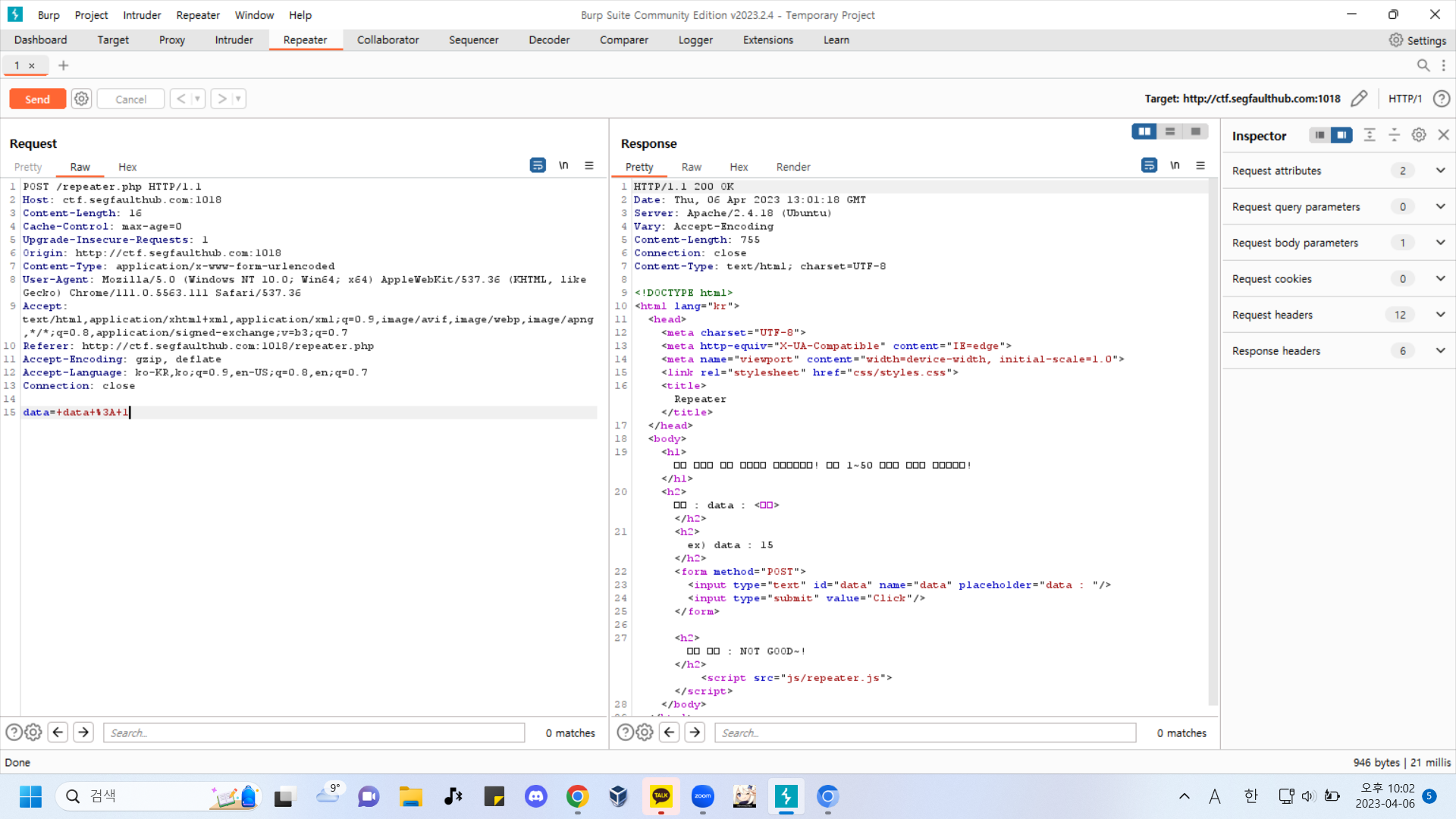
Task: Add a new Repeater tab with plus icon
Action: pyautogui.click(x=64, y=66)
